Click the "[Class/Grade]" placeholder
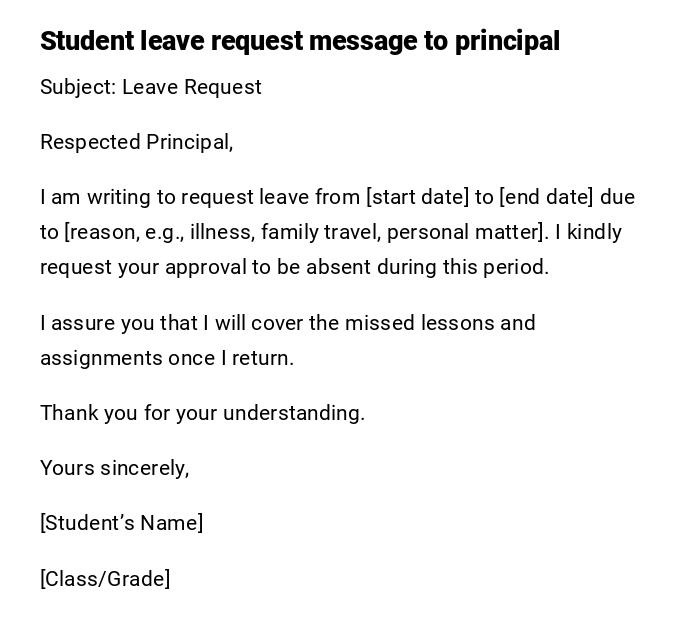Screen dimensions: 700x641 [x=105, y=579]
